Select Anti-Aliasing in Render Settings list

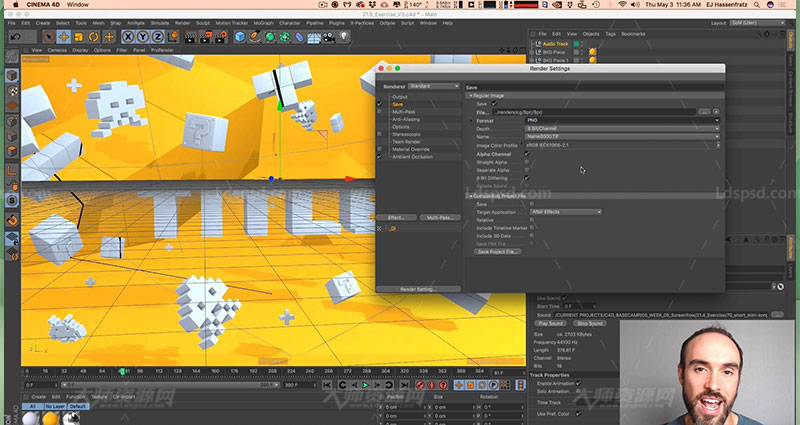(406, 119)
